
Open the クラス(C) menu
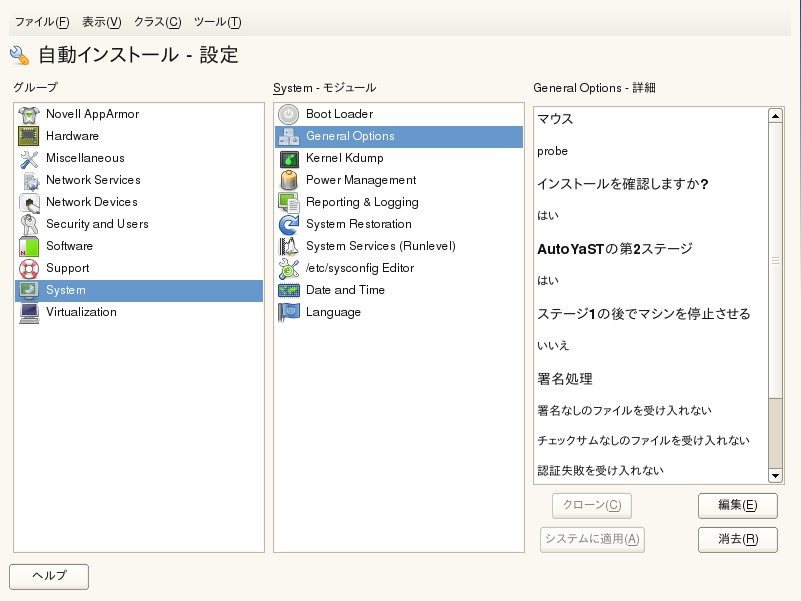point(157,22)
